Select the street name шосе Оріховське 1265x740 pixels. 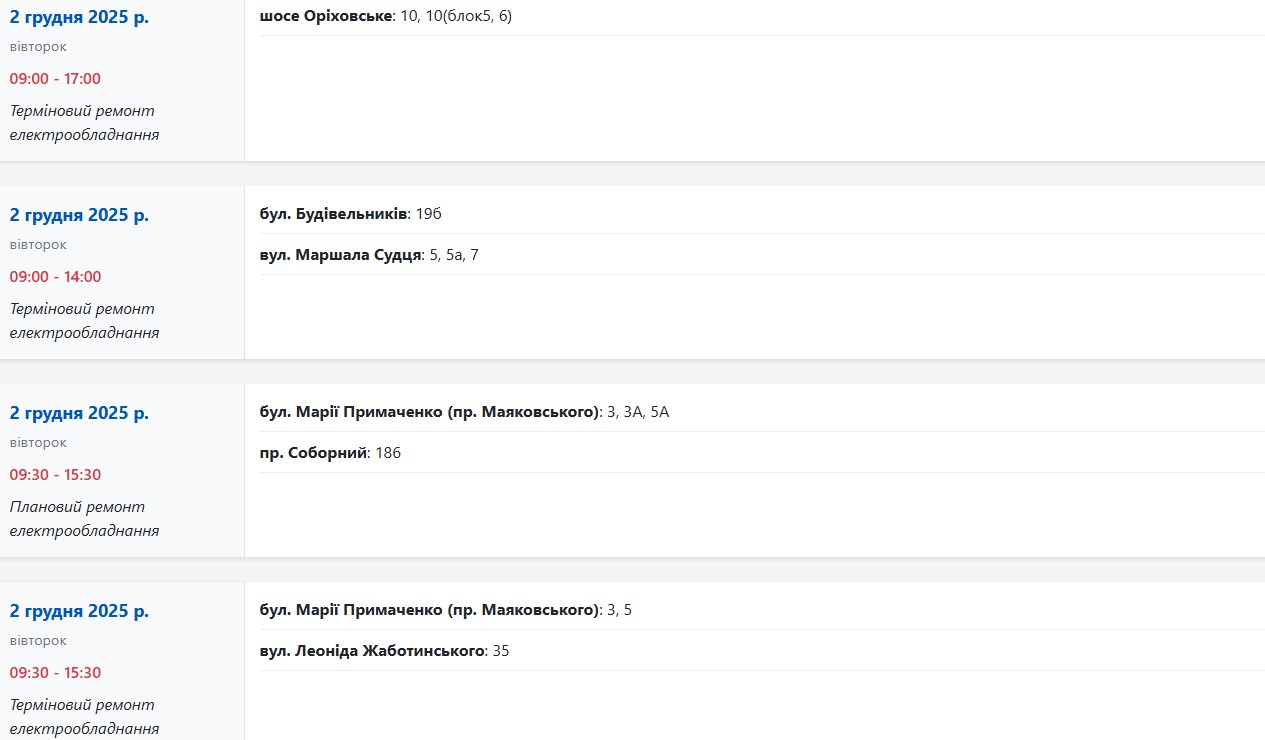(325, 16)
